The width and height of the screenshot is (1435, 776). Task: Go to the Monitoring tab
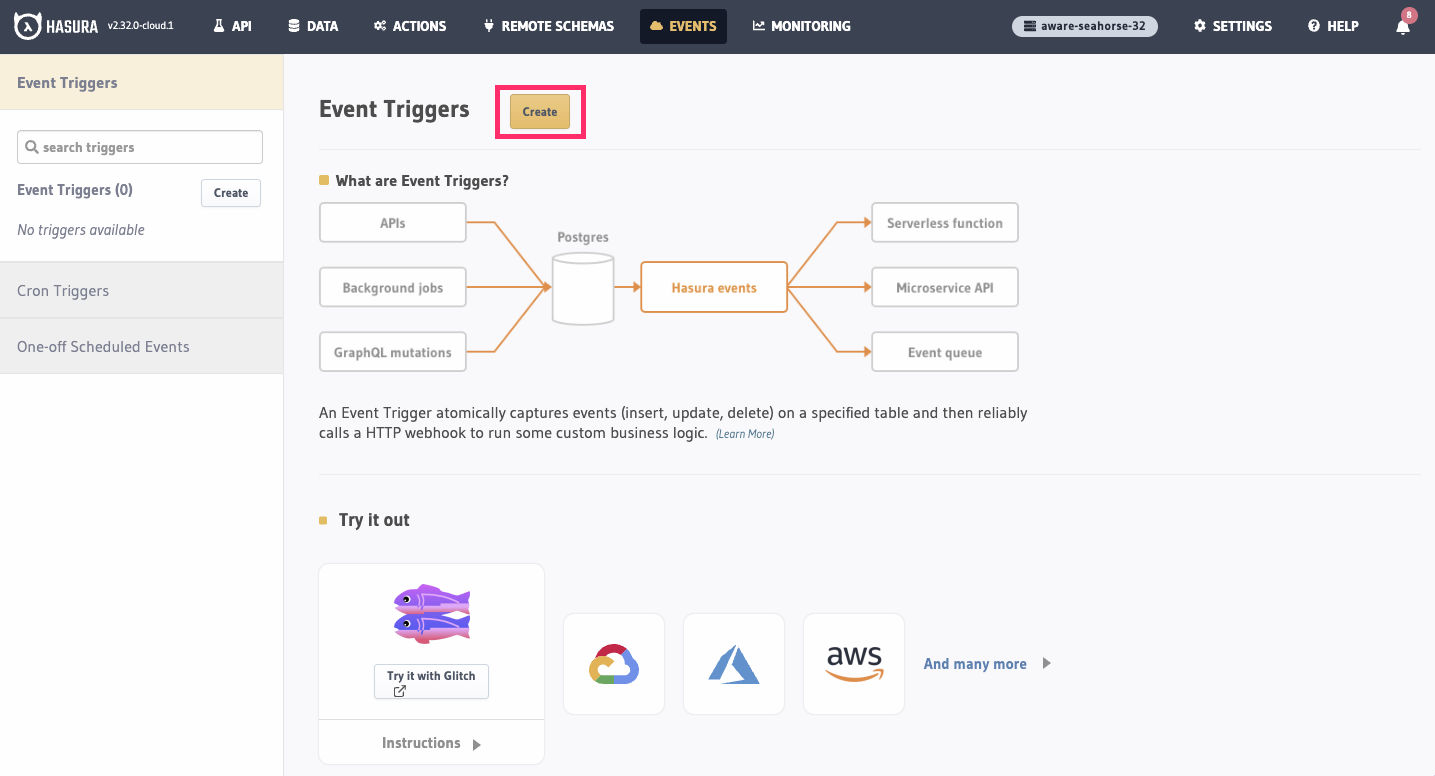(801, 26)
